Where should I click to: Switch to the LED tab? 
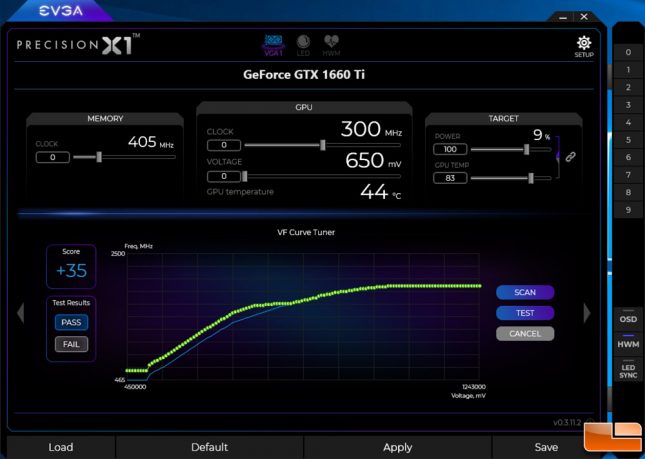tap(303, 45)
